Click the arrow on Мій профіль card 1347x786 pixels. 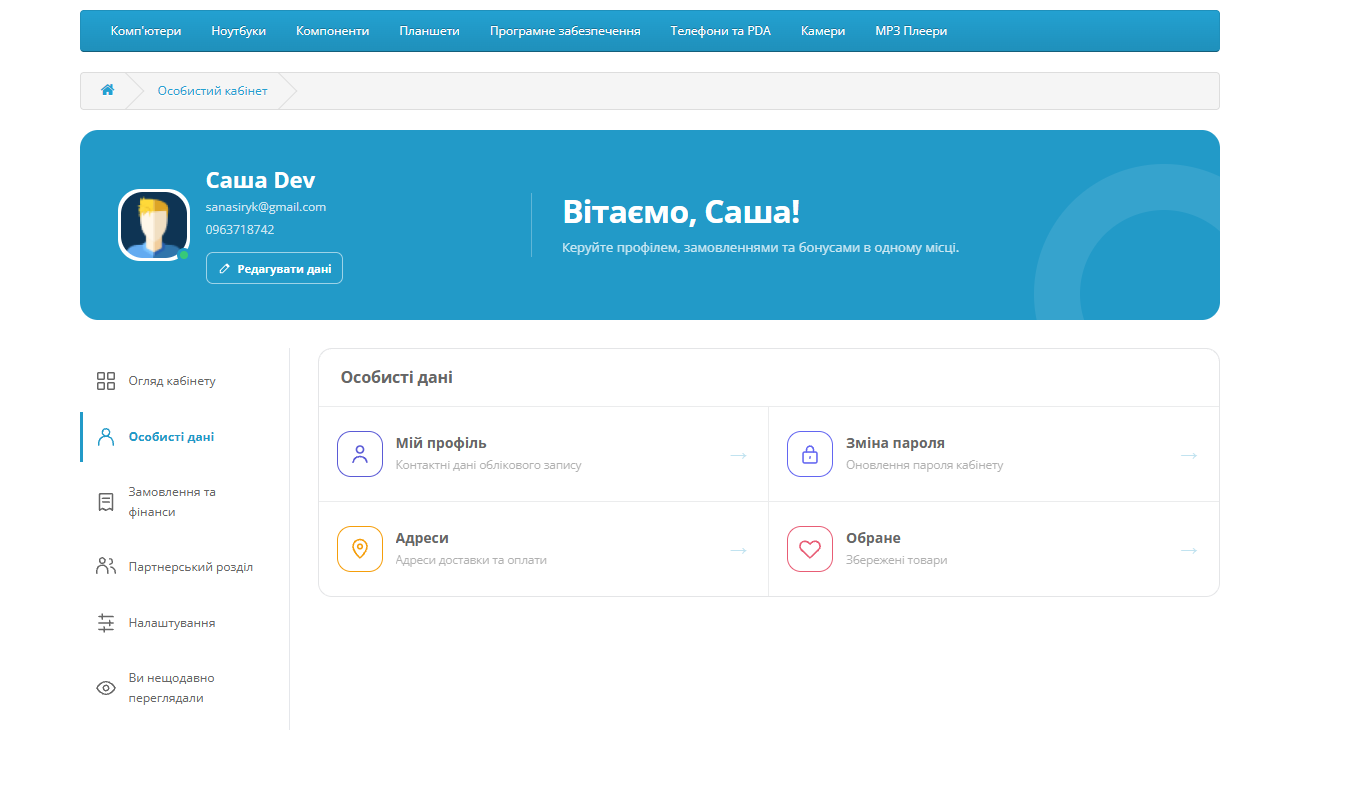click(739, 455)
